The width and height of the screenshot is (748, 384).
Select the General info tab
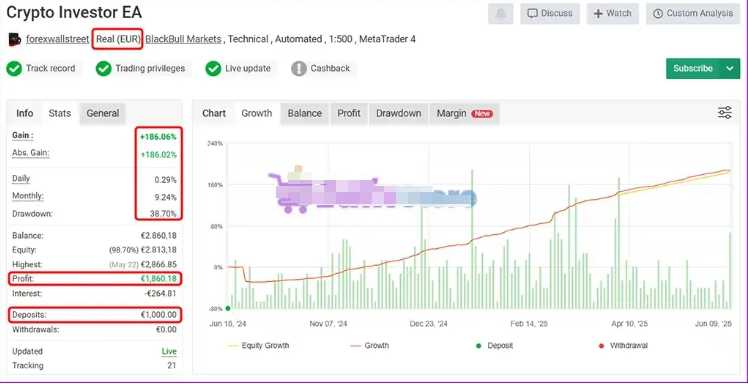tap(103, 114)
